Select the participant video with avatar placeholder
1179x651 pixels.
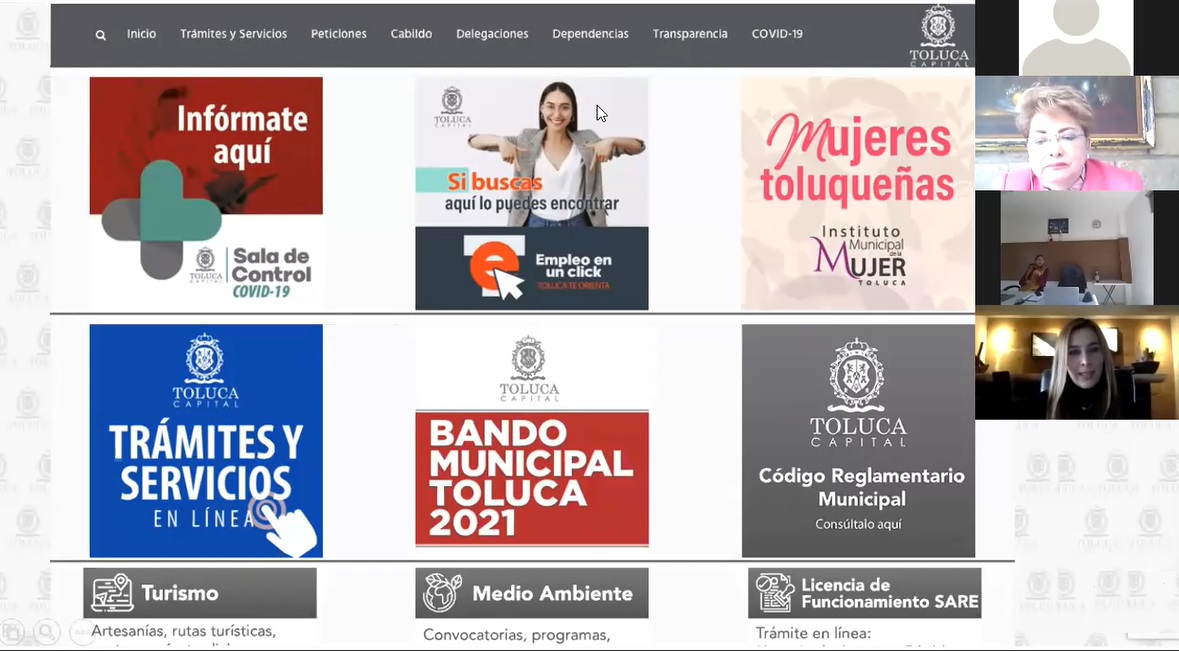pyautogui.click(x=1076, y=38)
